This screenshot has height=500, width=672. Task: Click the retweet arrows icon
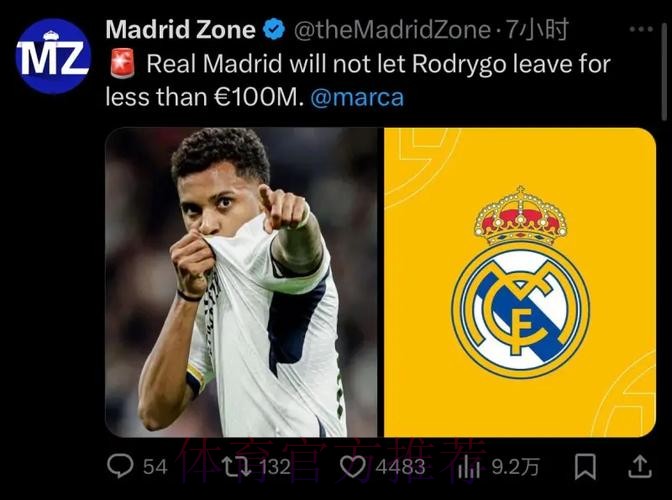click(237, 466)
